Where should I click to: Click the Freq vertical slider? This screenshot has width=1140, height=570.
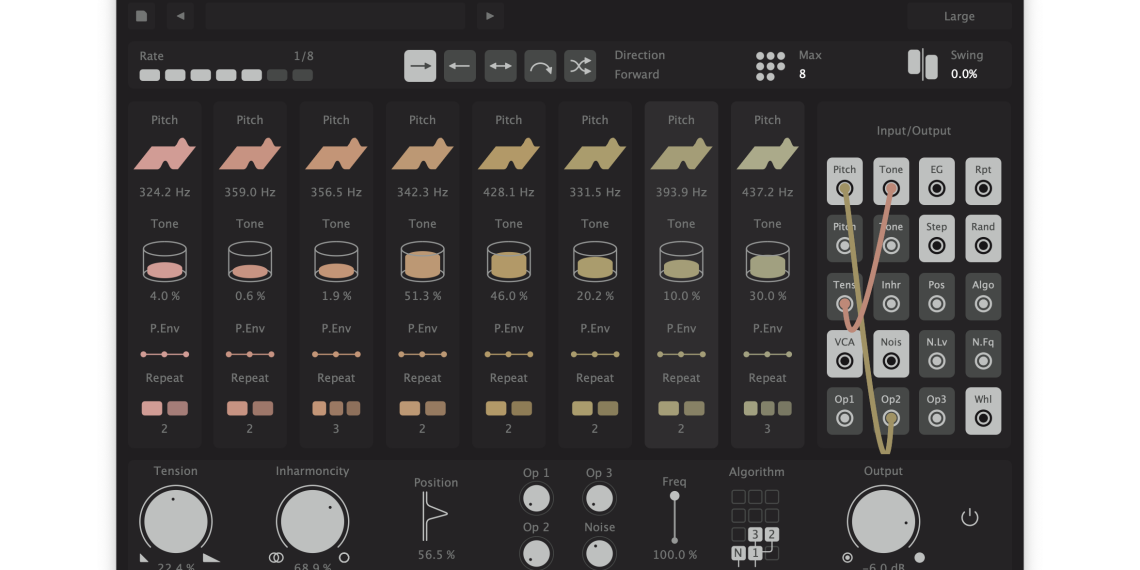674,518
